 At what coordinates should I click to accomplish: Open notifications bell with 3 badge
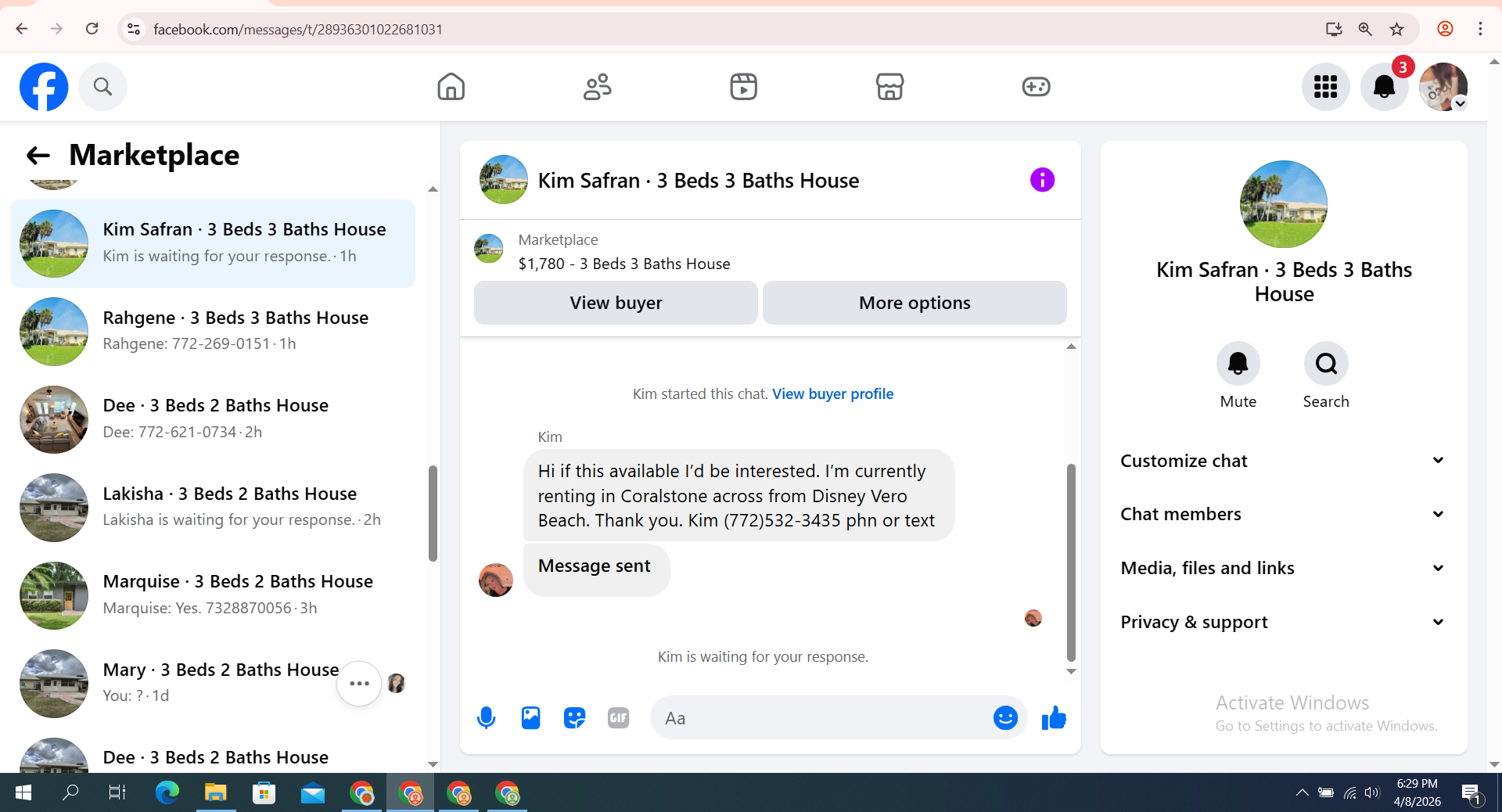click(x=1385, y=87)
